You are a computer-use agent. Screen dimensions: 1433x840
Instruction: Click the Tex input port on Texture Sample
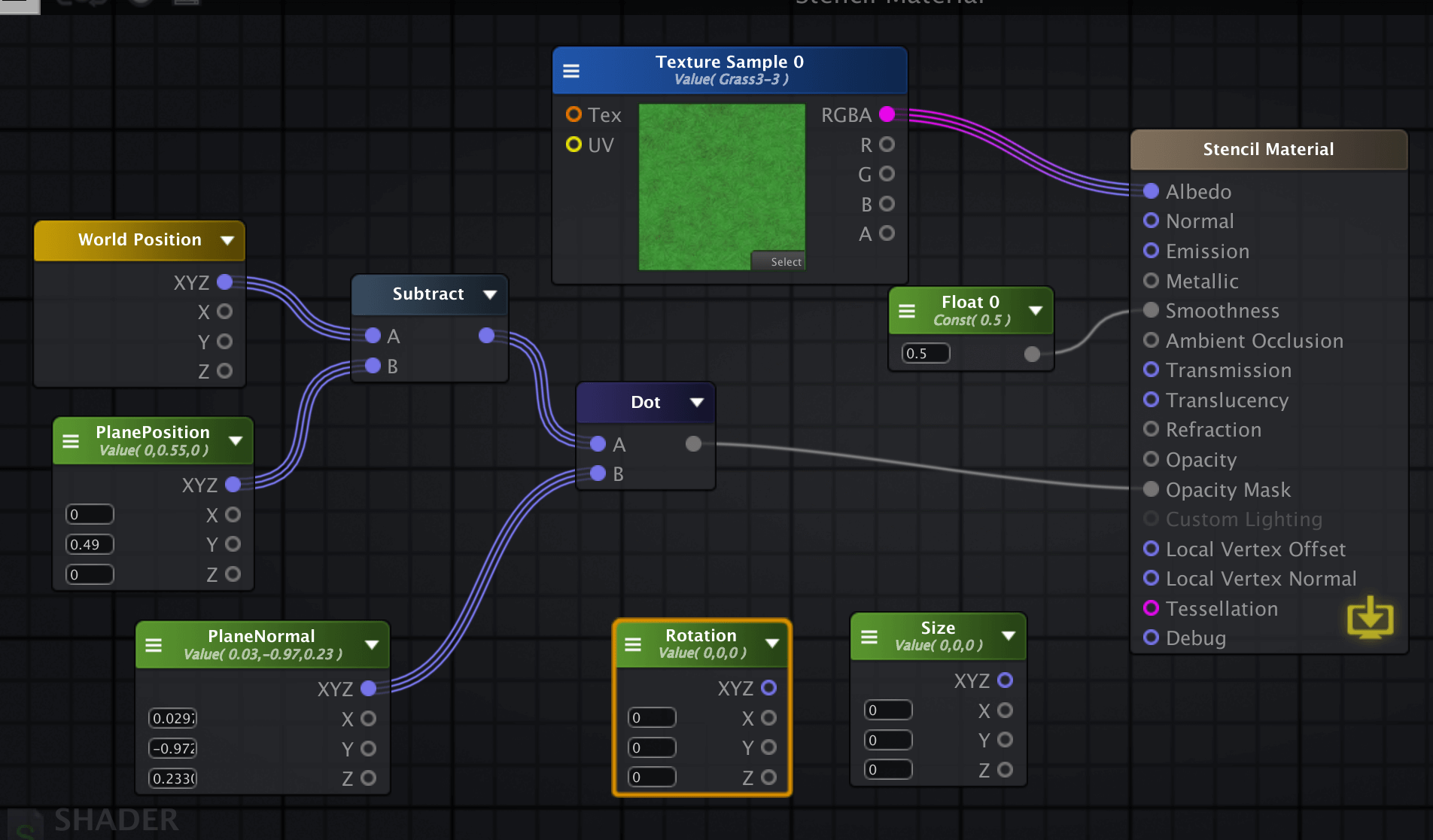click(x=574, y=114)
